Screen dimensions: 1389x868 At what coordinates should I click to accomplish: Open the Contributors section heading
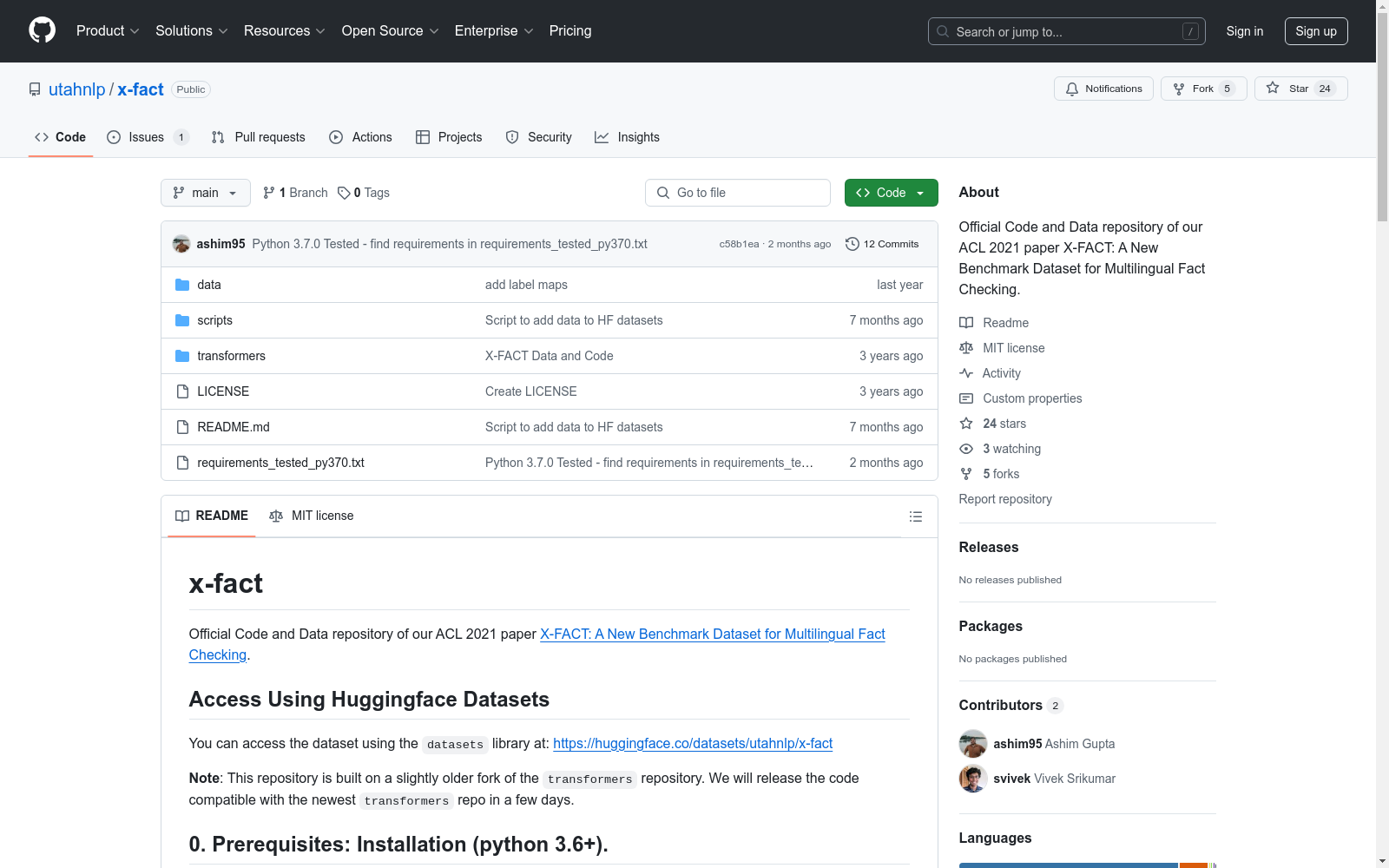(x=1001, y=706)
